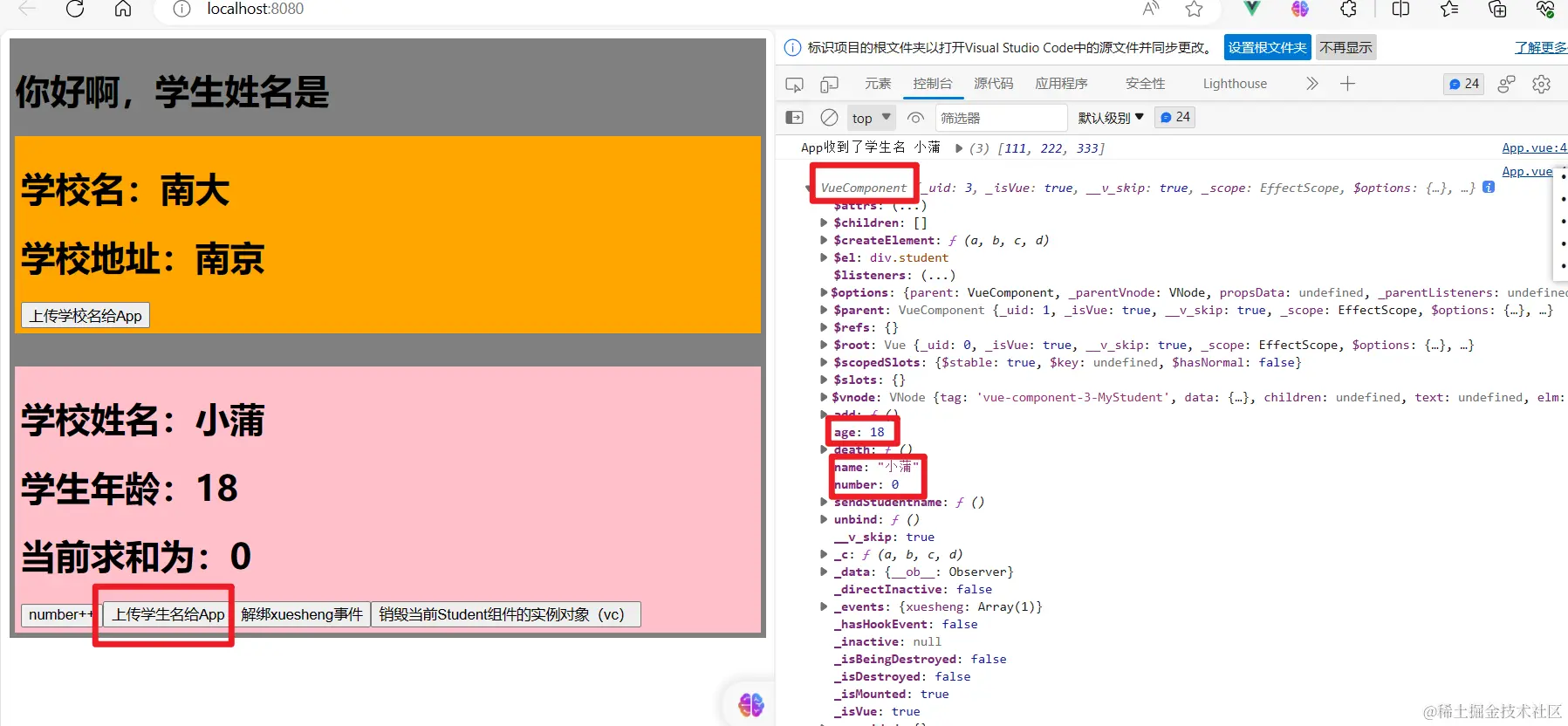Viewport: 1568px width, 726px height.
Task: Click the info icon in the DevTools banner
Action: [x=792, y=47]
